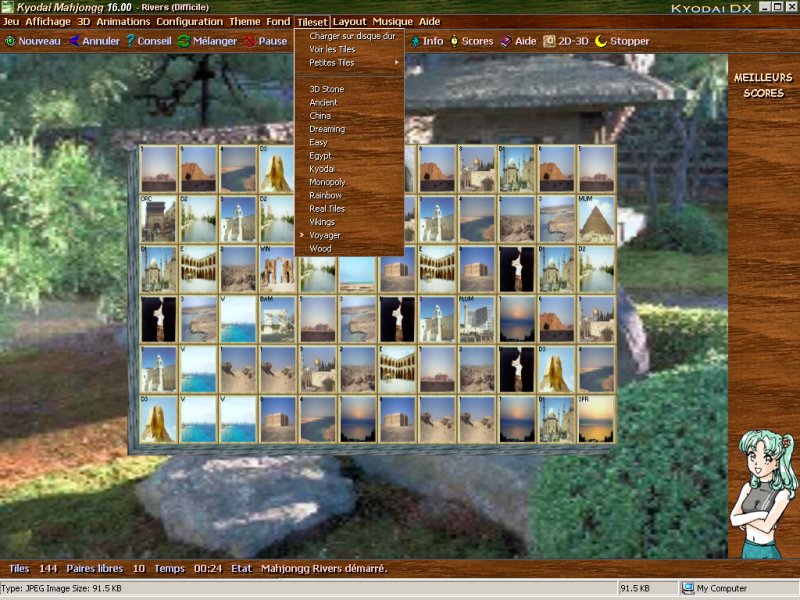Click the 2D-3D button label
Screen dimensions: 800x600
point(573,41)
